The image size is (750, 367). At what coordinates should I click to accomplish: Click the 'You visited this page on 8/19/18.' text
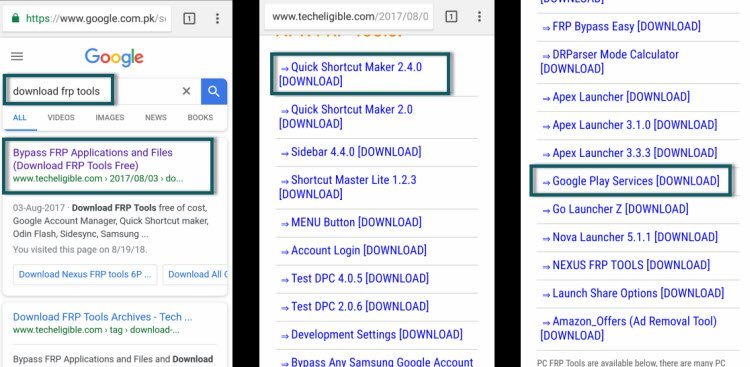coord(80,249)
